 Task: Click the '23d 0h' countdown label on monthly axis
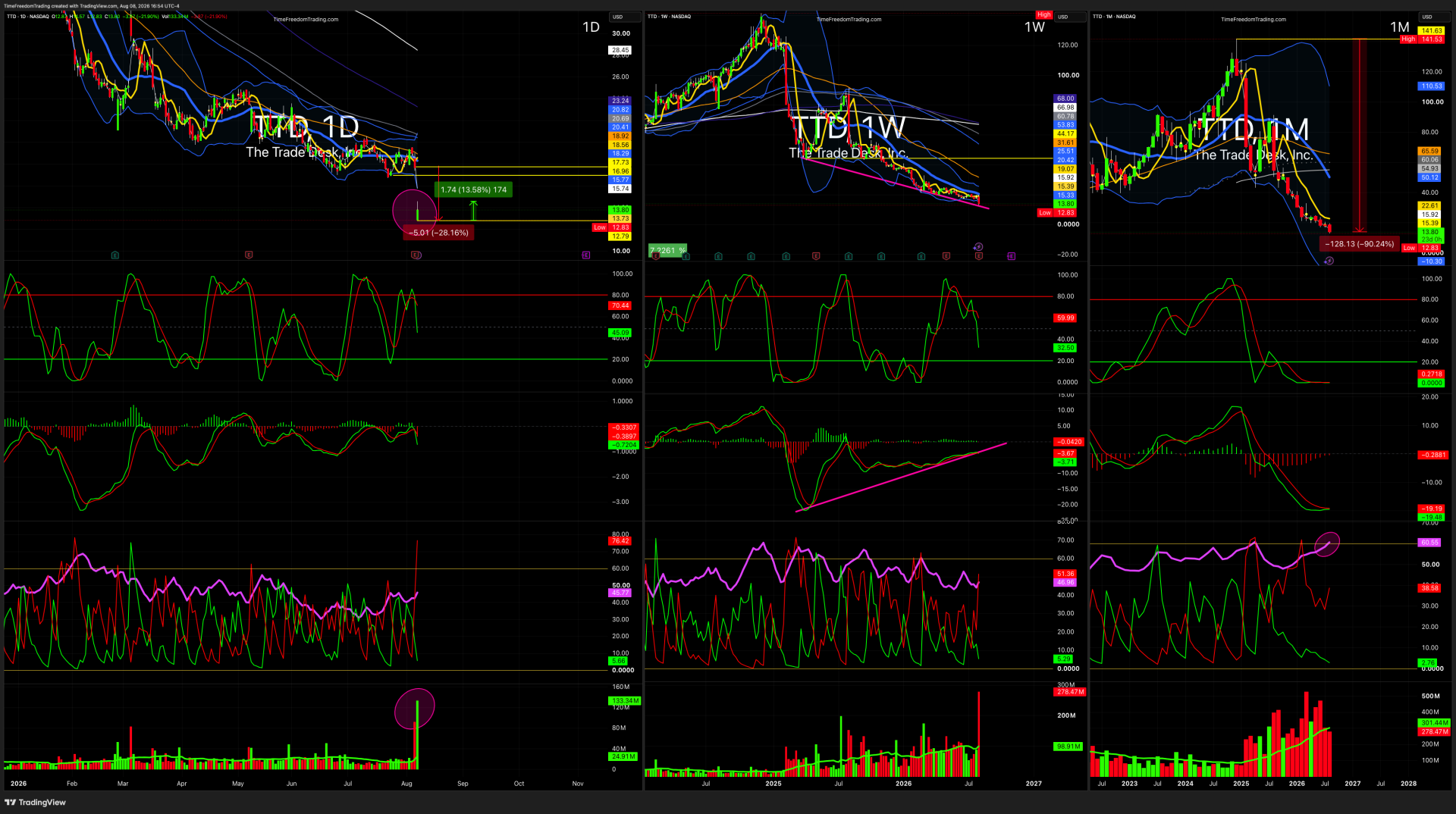1432,240
